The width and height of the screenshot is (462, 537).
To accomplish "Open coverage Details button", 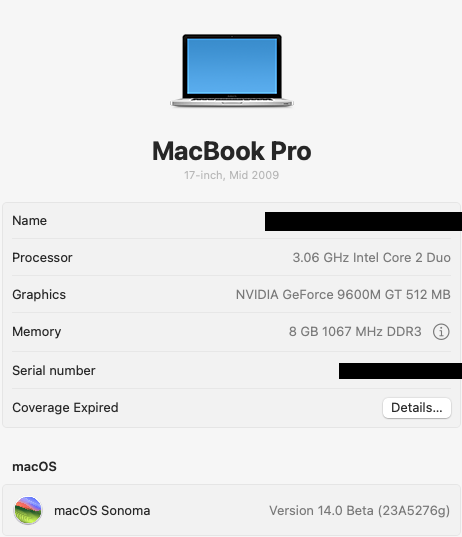I will pos(416,408).
